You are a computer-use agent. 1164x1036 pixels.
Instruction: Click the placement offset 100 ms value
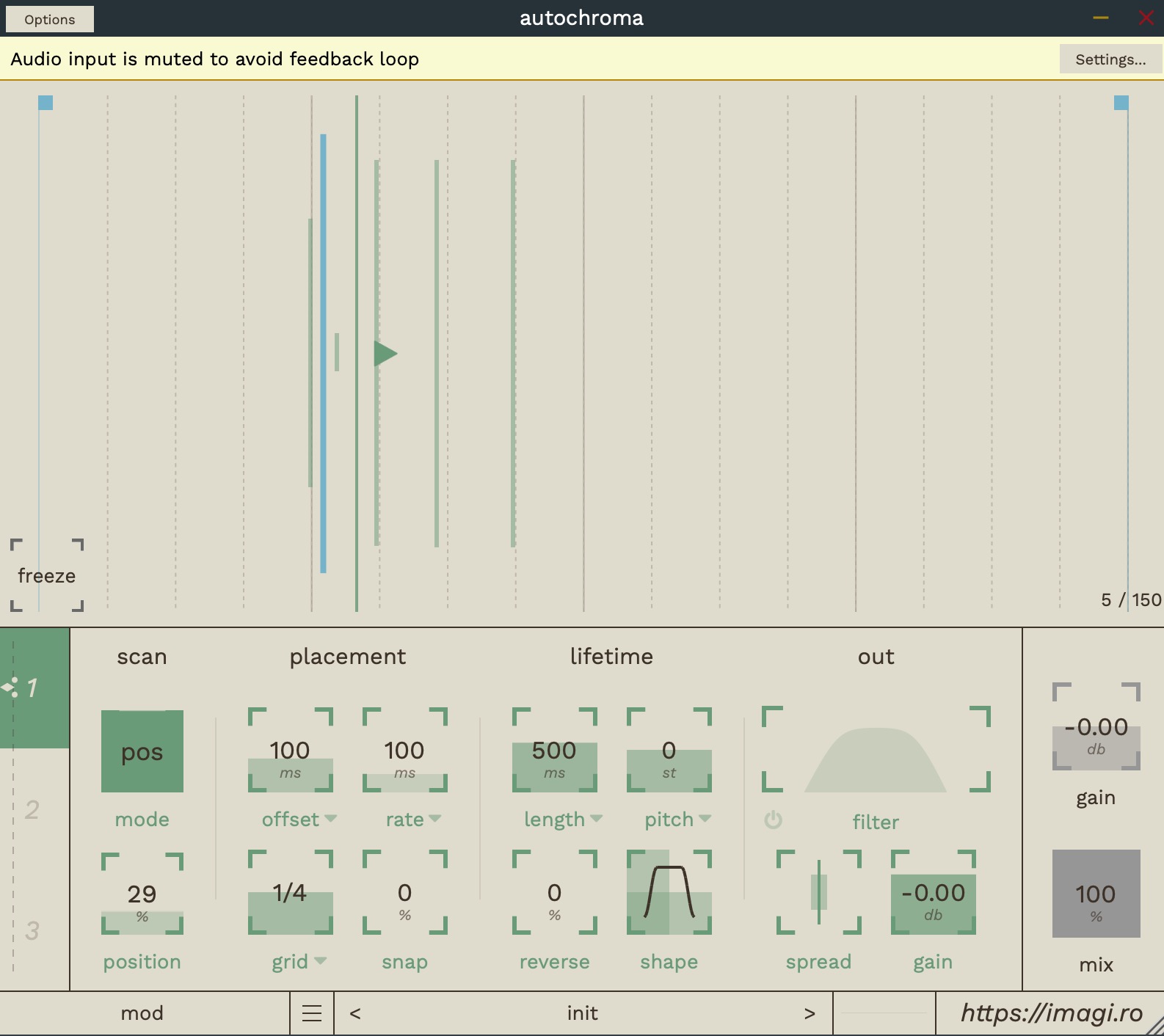point(291,750)
